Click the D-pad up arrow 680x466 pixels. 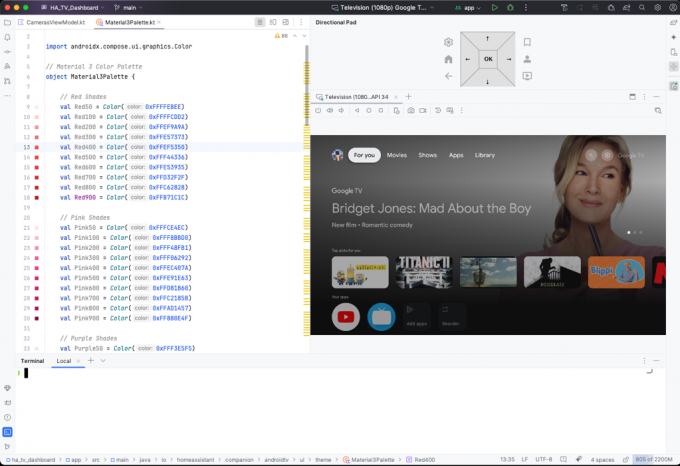(x=487, y=39)
